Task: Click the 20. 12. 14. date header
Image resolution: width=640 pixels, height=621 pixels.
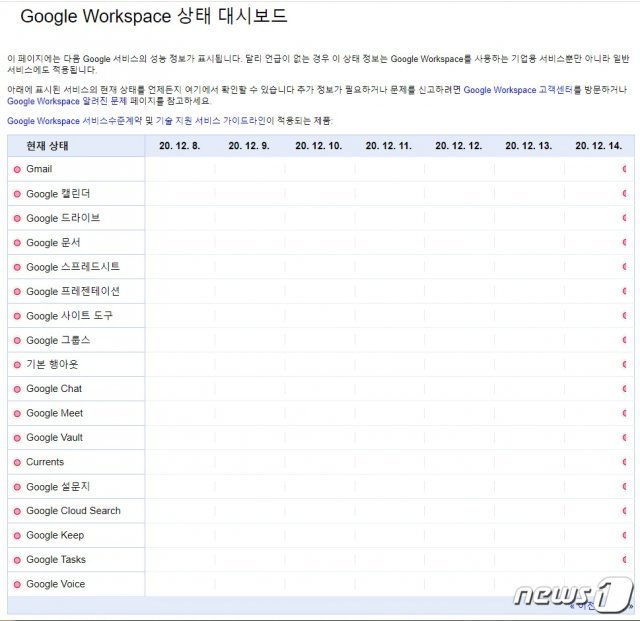Action: (x=598, y=146)
